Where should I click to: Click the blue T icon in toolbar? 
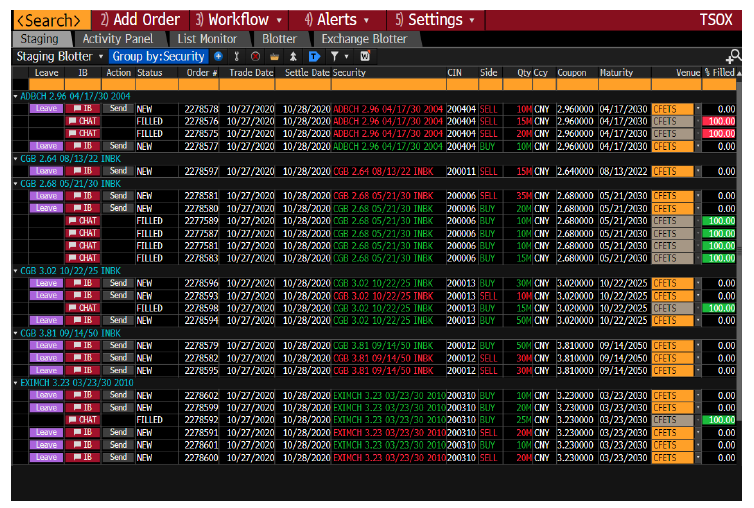coord(313,57)
